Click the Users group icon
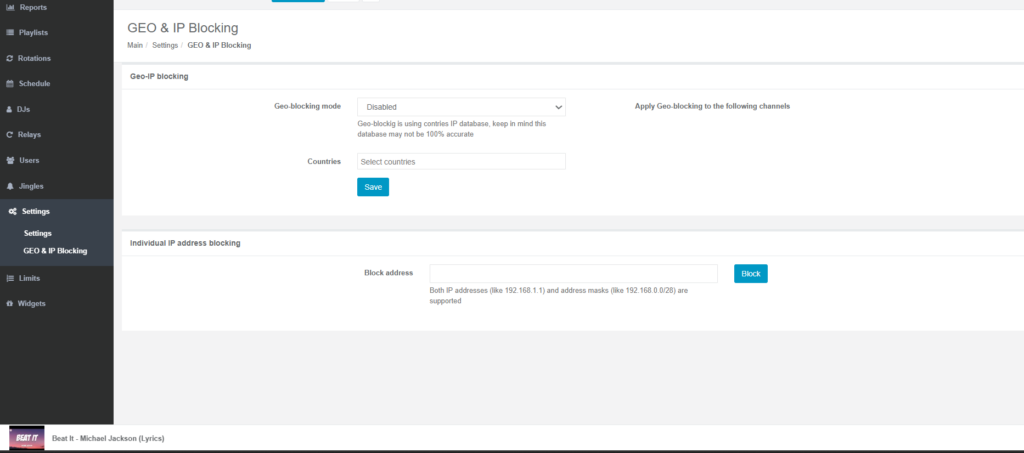This screenshot has height=453, width=1024. click(9, 160)
